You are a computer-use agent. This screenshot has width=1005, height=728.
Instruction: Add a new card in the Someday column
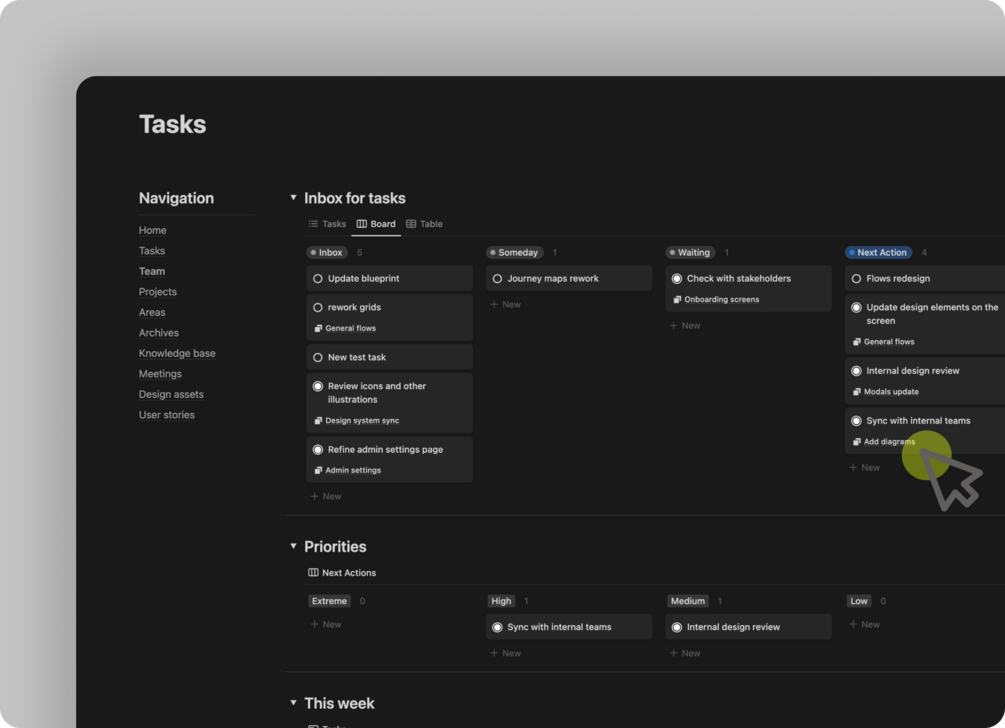pos(505,304)
